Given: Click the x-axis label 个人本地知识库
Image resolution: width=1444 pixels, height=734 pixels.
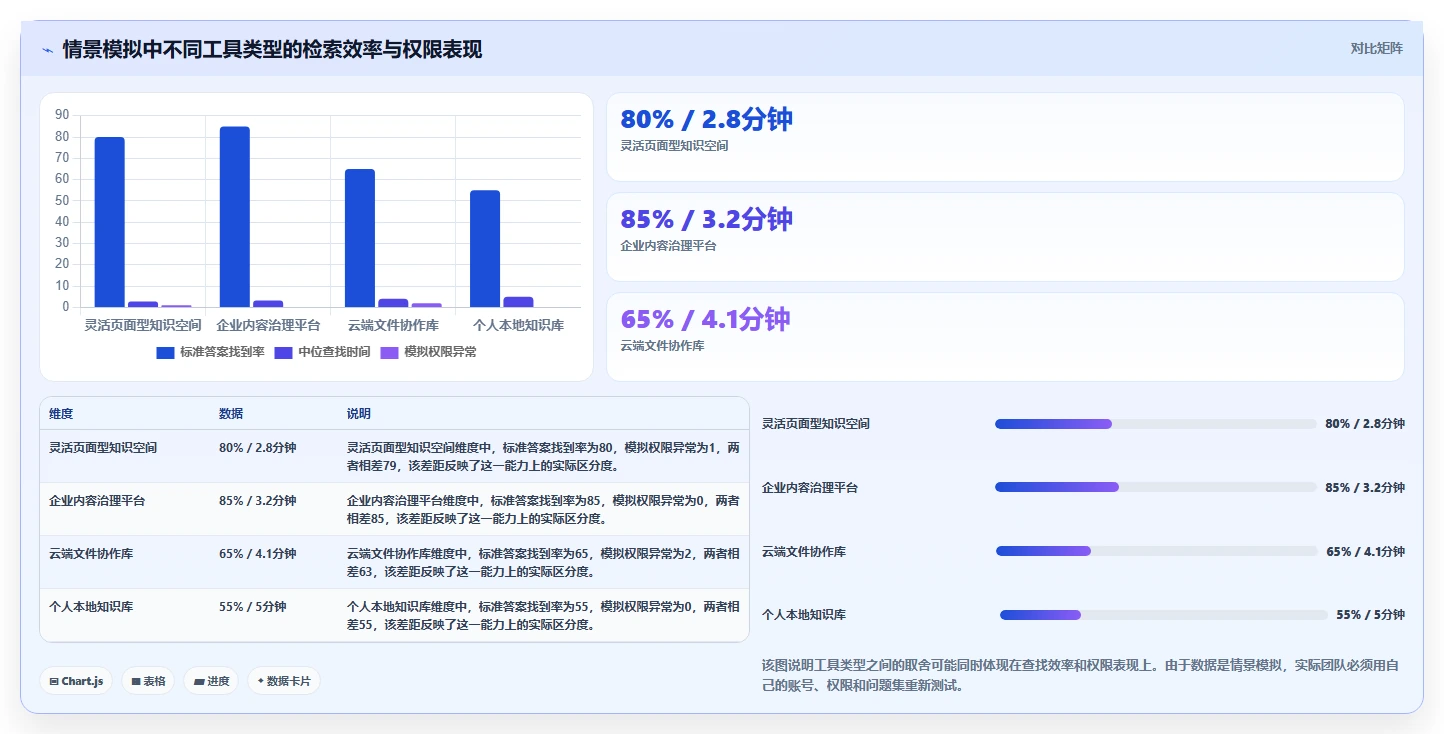Looking at the screenshot, I should [x=518, y=326].
